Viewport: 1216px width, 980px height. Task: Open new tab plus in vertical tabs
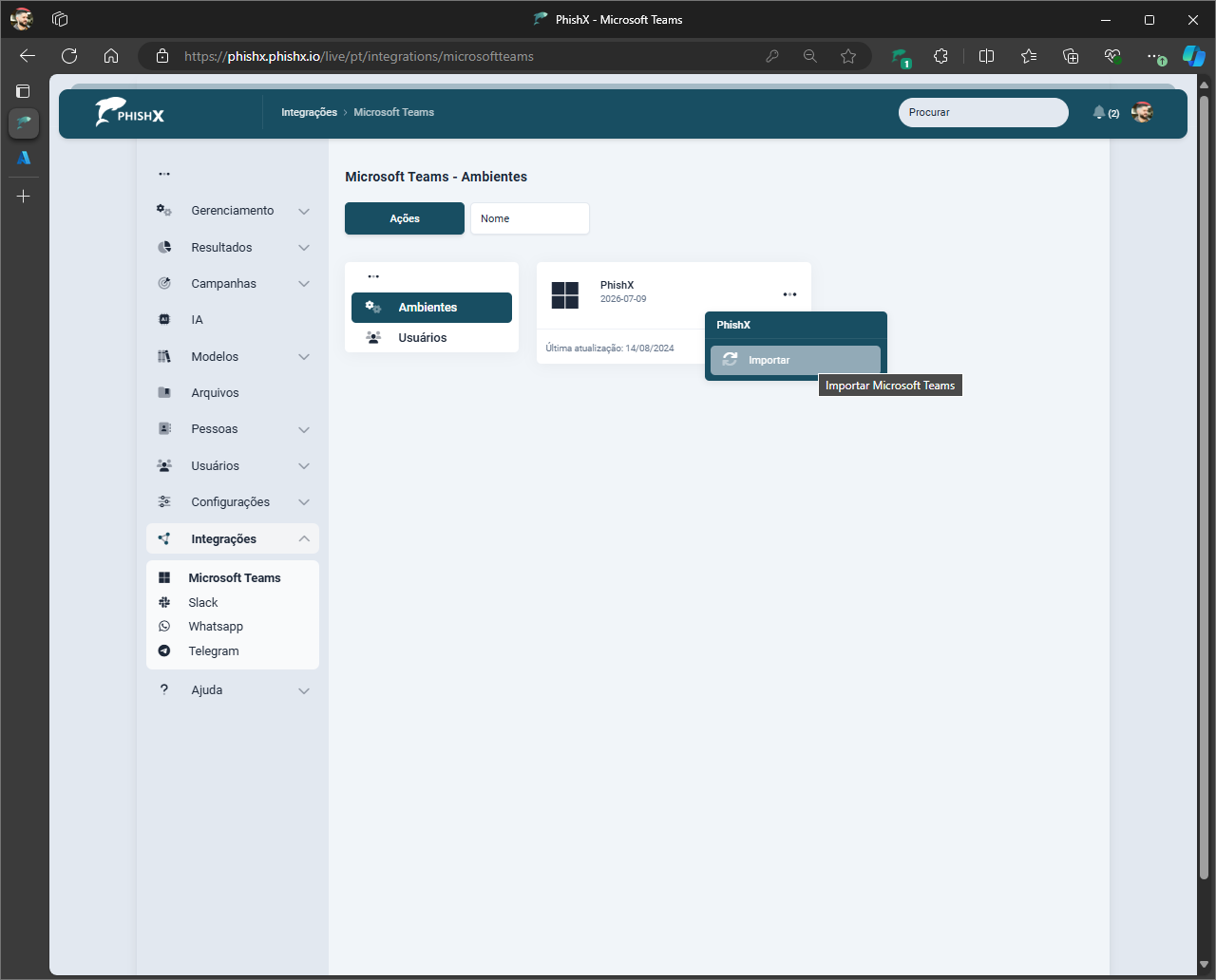[x=24, y=197]
